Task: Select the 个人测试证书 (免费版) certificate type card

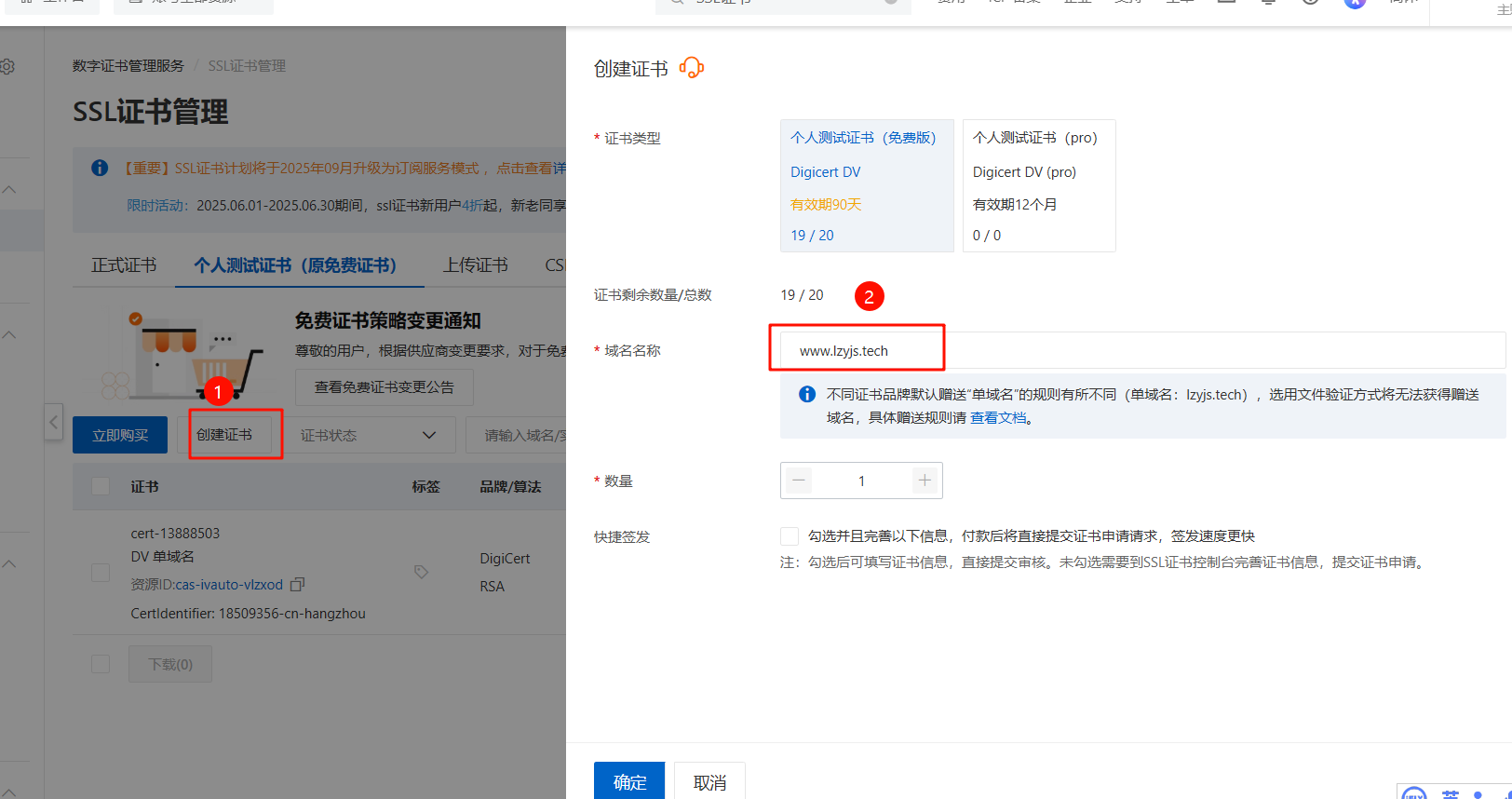Action: coord(866,185)
